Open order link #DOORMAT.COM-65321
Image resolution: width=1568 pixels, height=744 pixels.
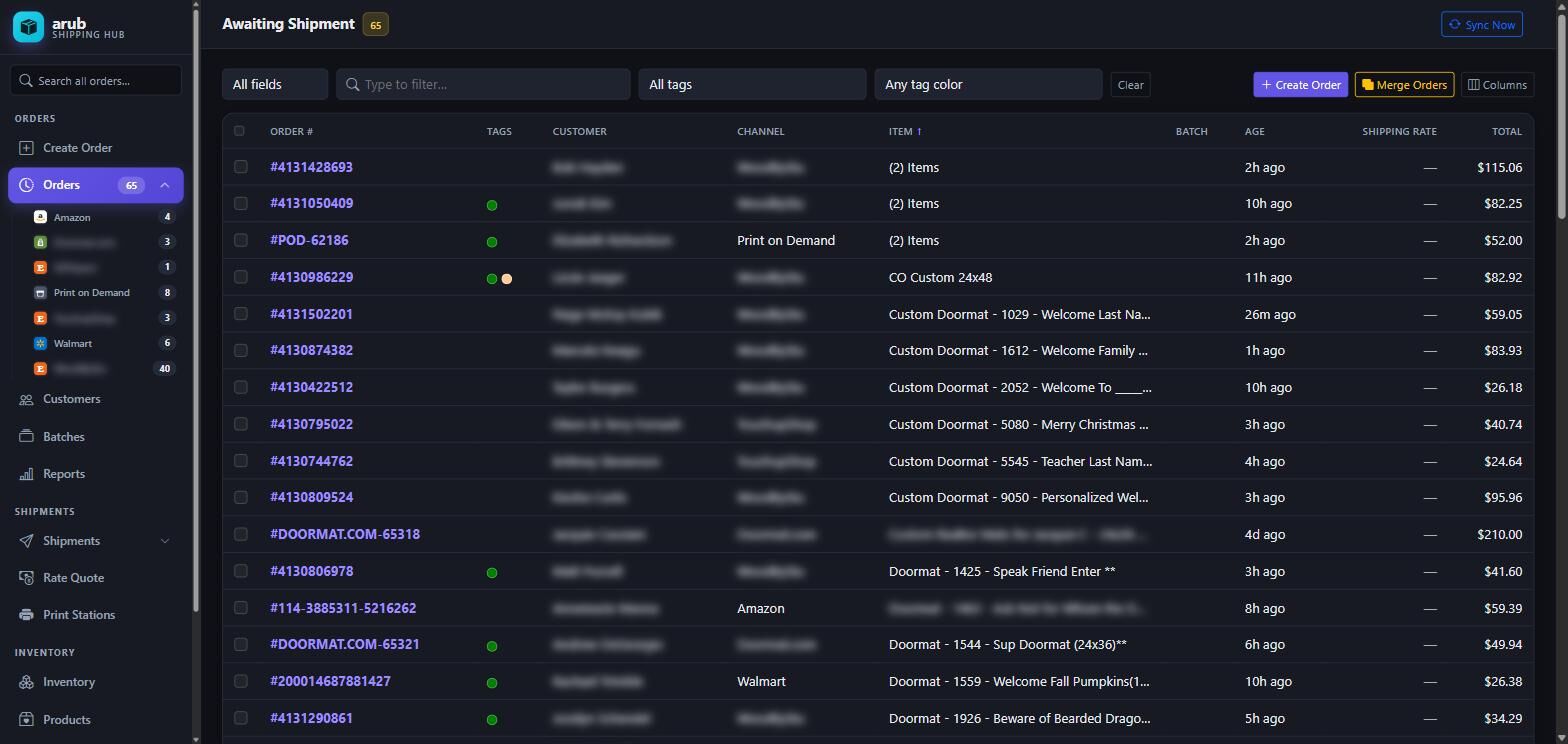point(345,644)
